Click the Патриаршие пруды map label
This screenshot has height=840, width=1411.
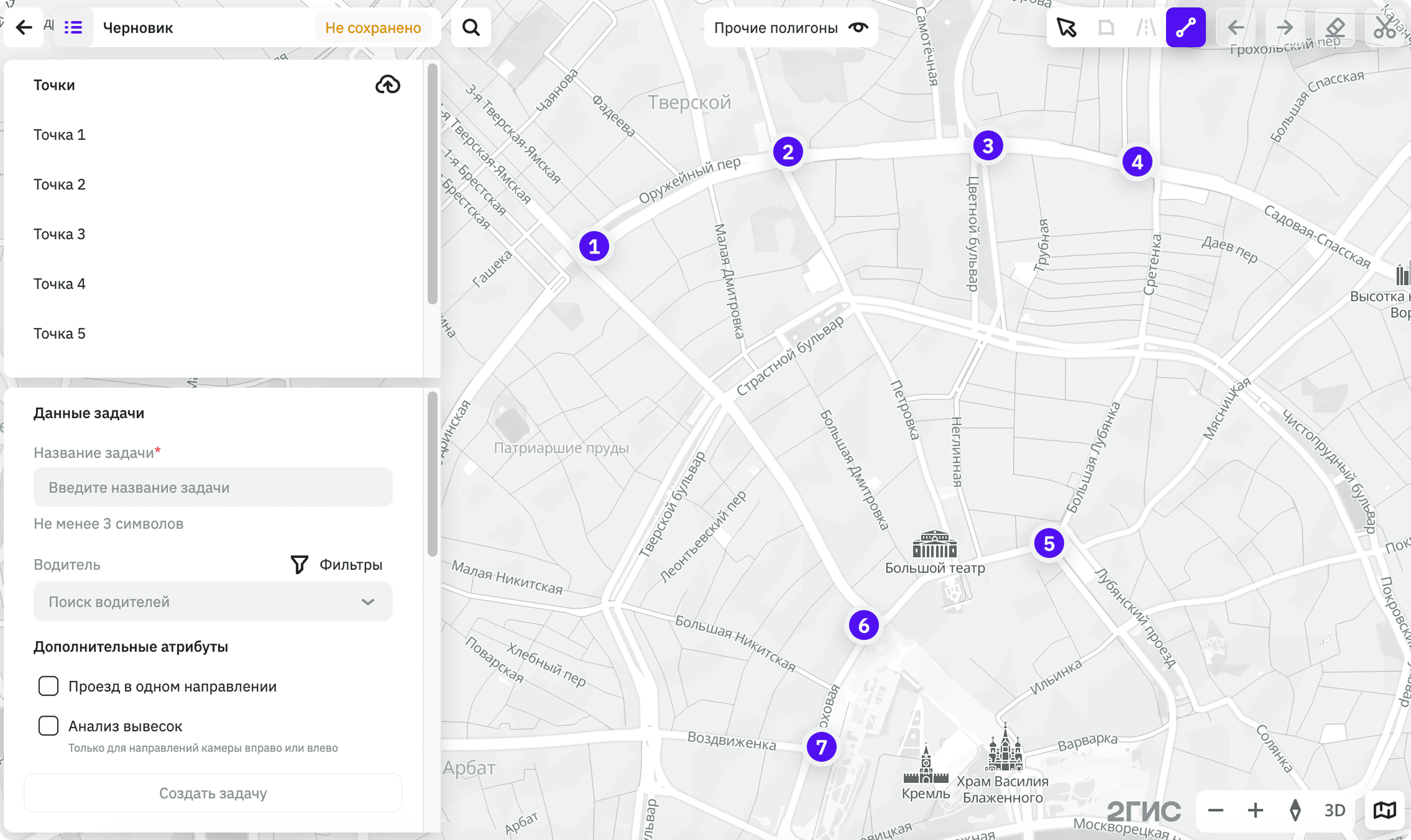[x=561, y=448]
